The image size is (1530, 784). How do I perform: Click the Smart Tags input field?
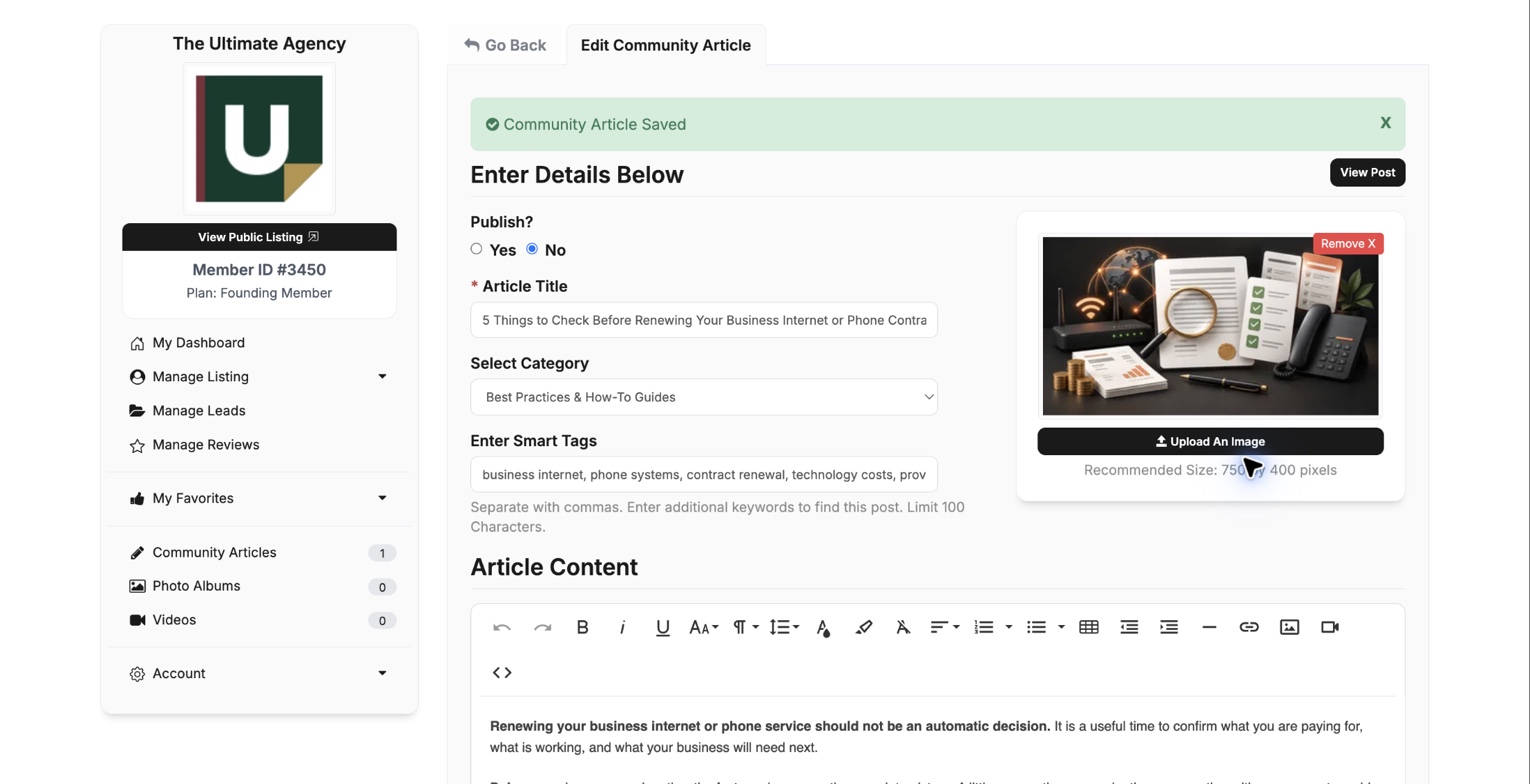(704, 474)
